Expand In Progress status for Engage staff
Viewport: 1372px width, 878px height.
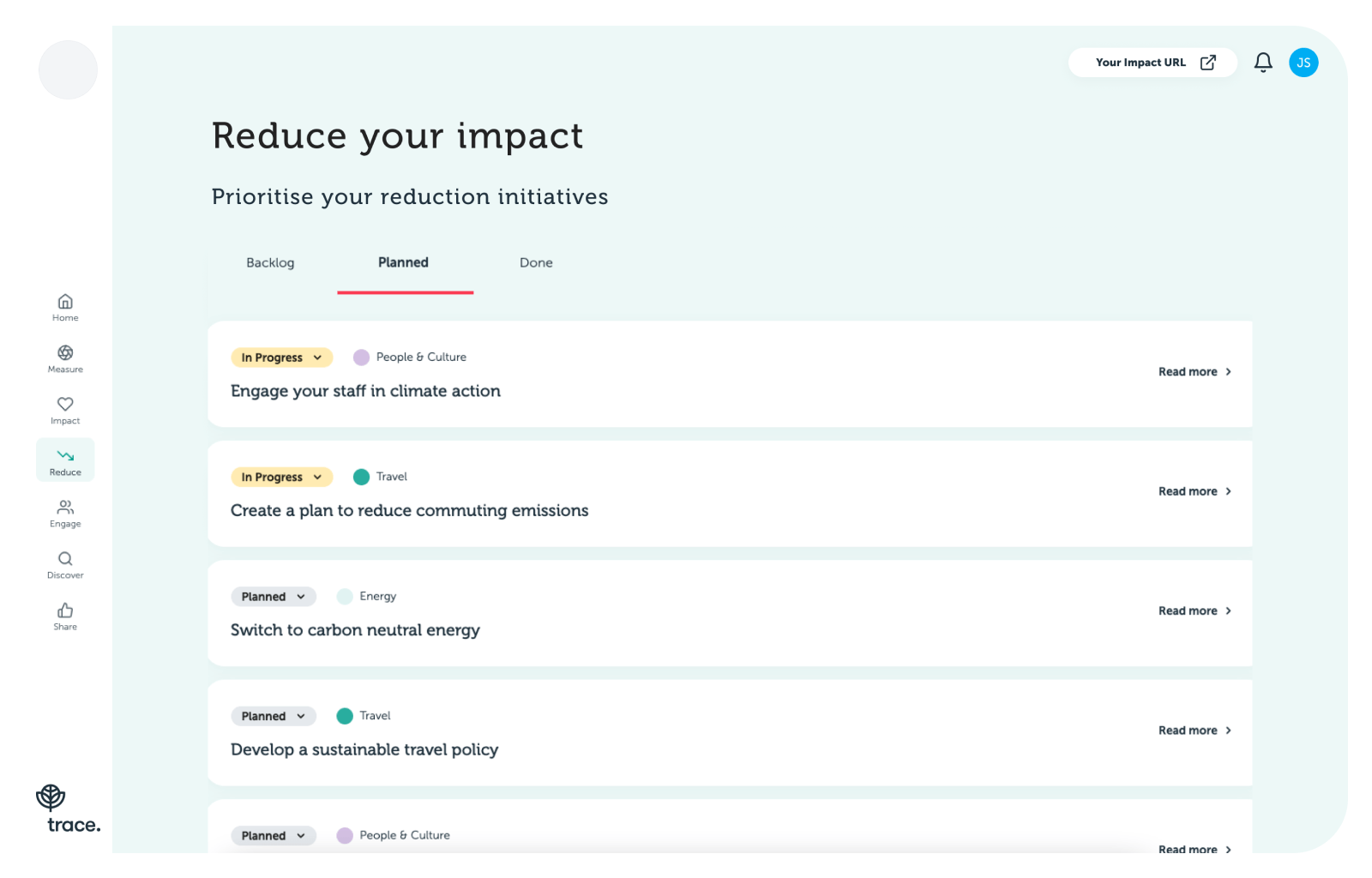click(x=281, y=358)
